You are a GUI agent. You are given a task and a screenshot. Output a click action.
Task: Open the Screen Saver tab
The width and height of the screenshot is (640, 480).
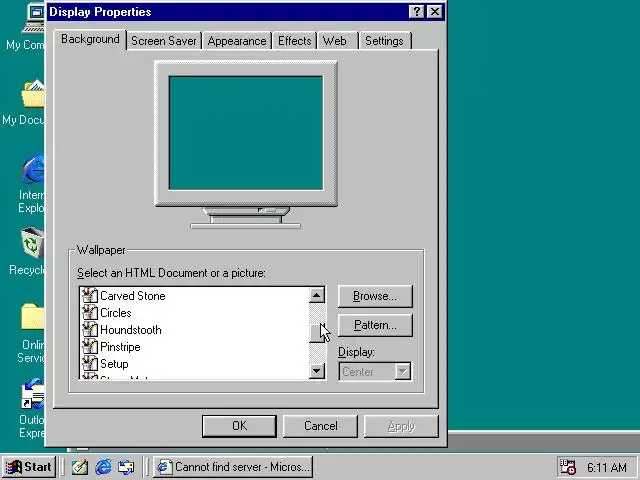(x=164, y=41)
